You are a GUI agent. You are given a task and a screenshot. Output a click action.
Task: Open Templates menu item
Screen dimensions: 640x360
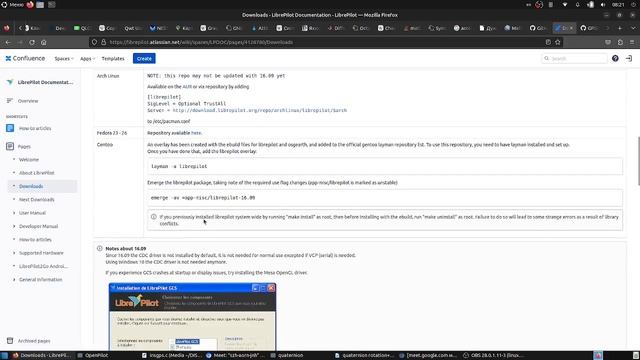pos(113,58)
